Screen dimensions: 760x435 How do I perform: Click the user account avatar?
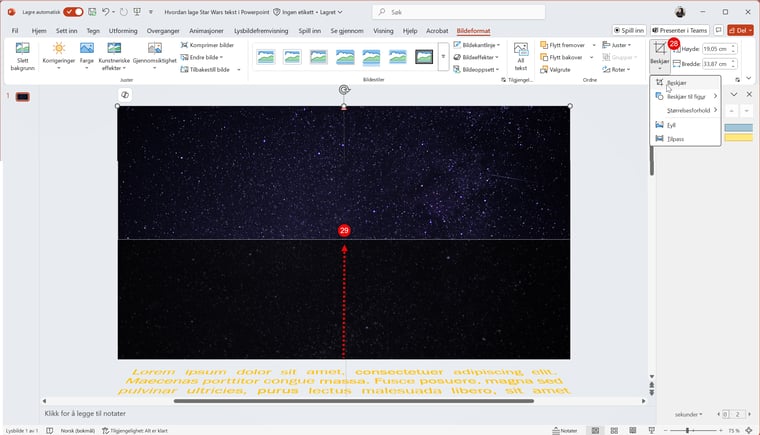(680, 12)
